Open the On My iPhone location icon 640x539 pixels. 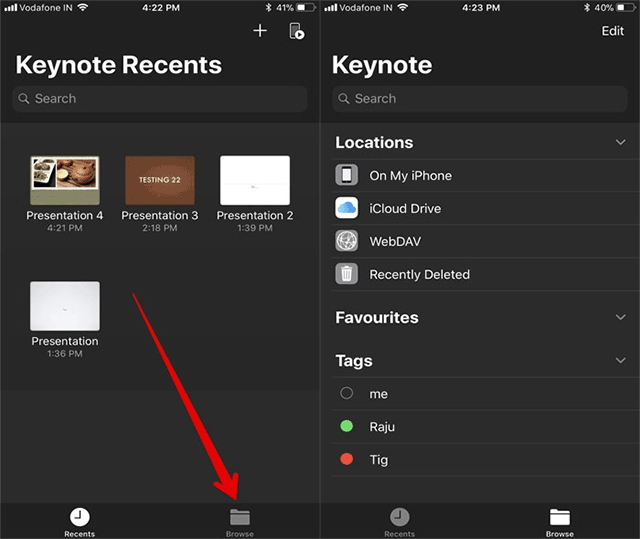click(347, 175)
